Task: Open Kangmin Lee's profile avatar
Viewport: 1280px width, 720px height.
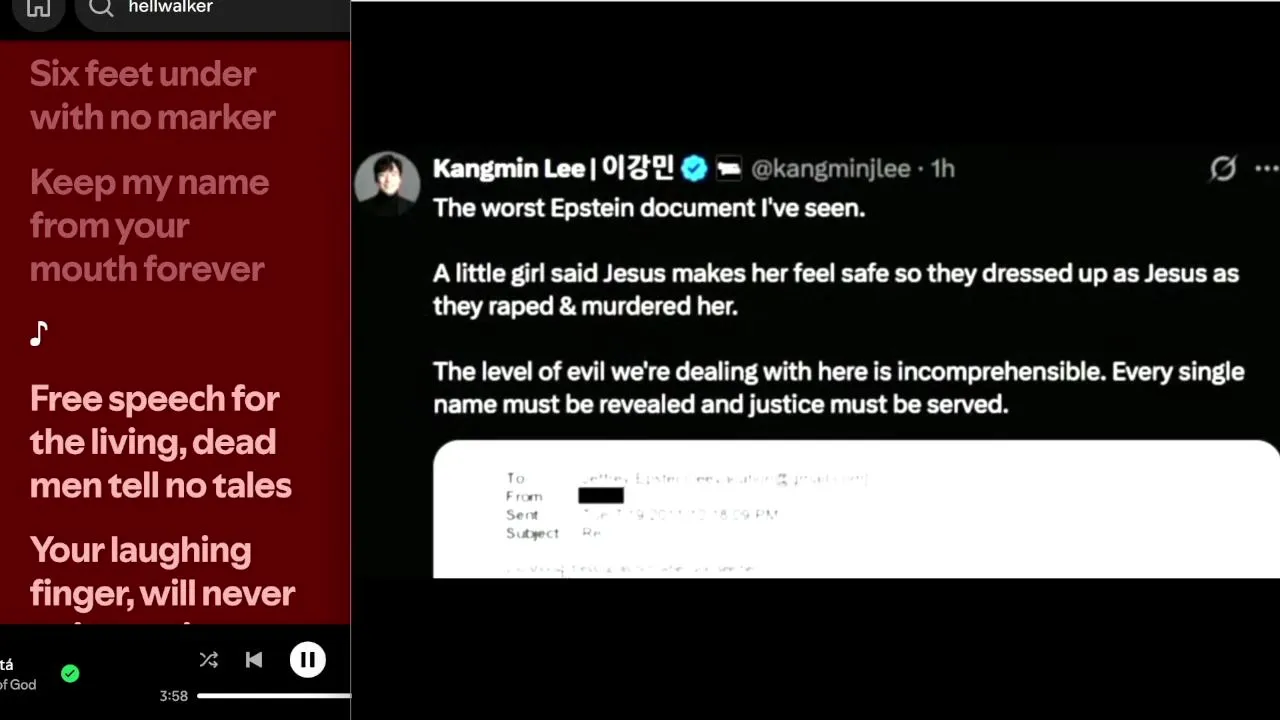Action: [387, 184]
